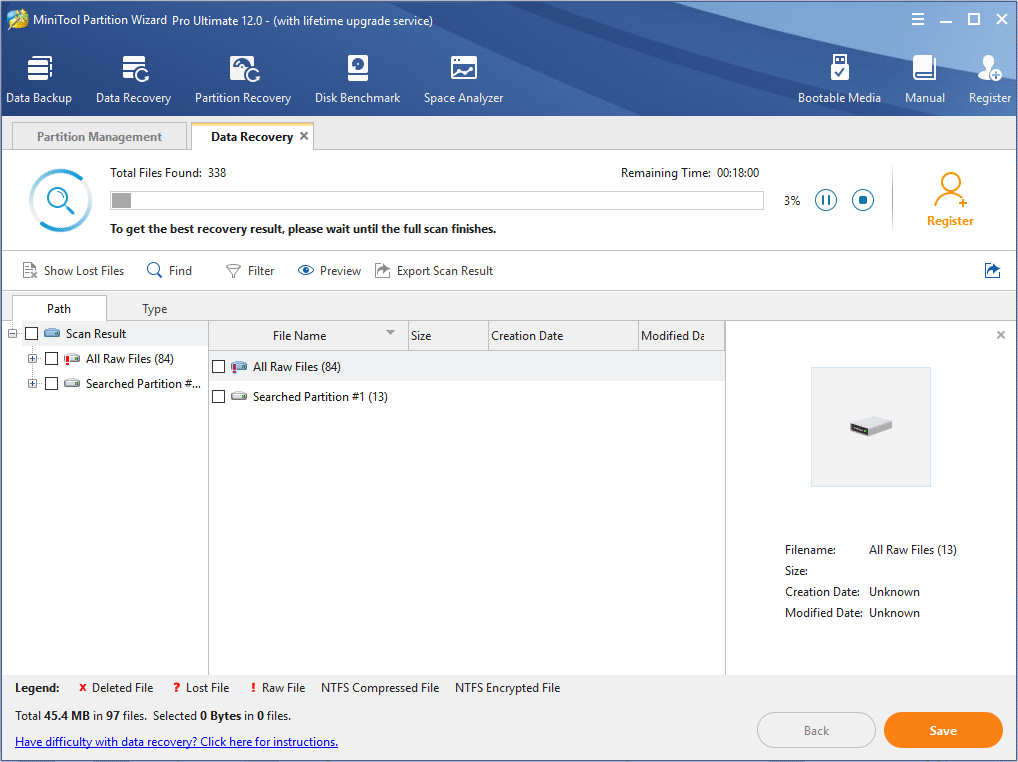Click the scanning magnifier progress icon
This screenshot has width=1018, height=762.
tap(60, 201)
